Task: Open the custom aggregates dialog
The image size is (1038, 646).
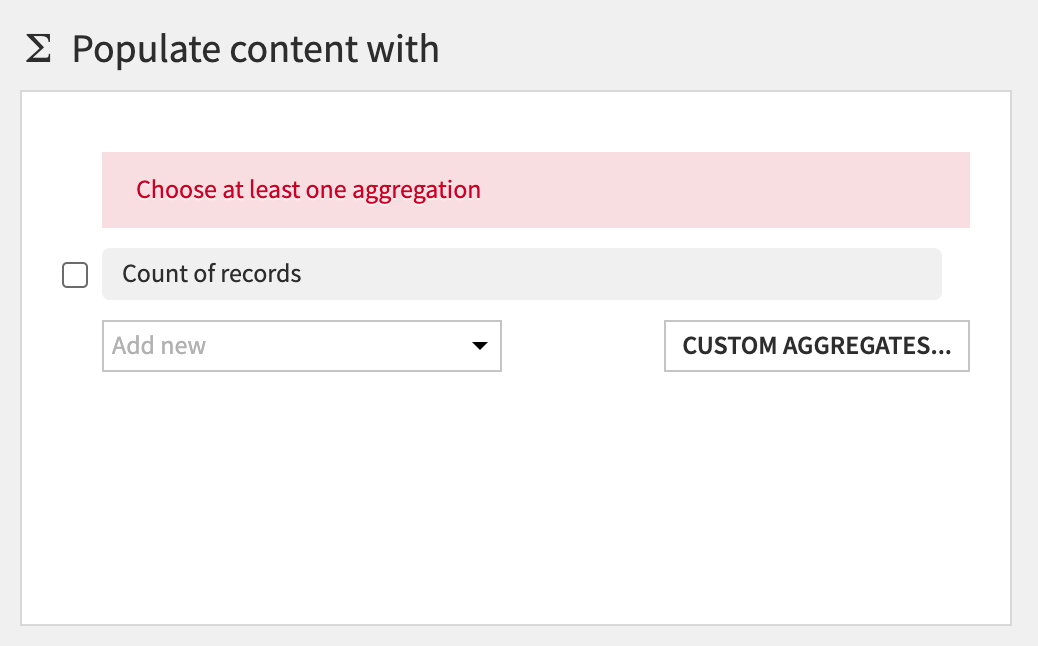Action: (x=816, y=346)
